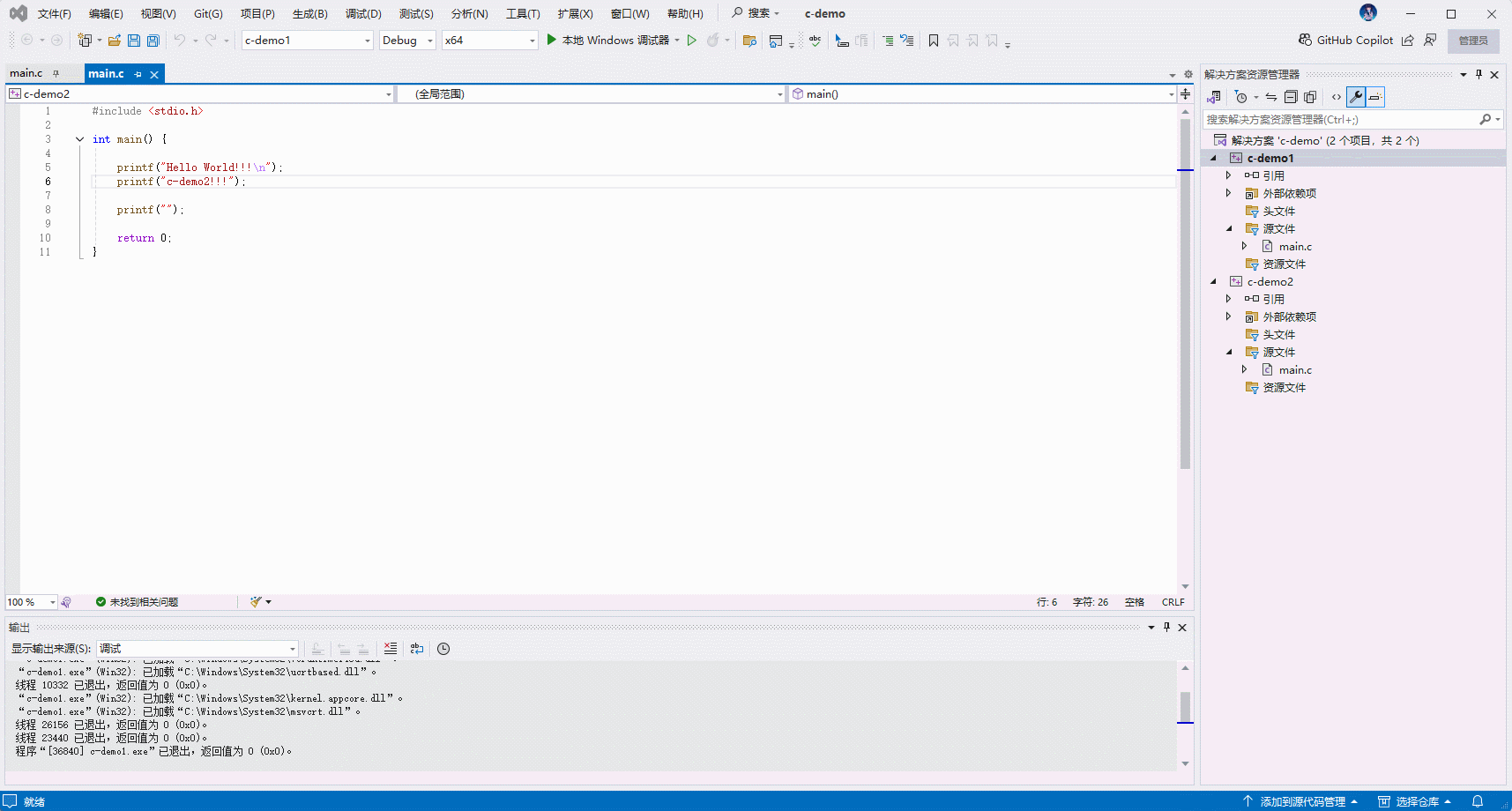Toggle word wrap in the Output panel
1512x811 pixels.
(x=417, y=649)
